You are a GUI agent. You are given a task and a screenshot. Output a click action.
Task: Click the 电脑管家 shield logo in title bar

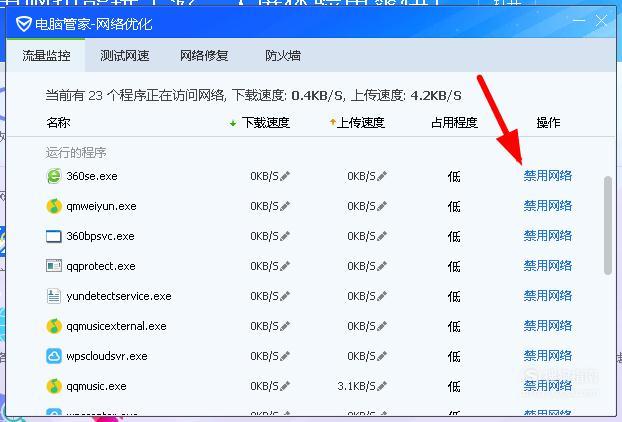click(x=23, y=24)
